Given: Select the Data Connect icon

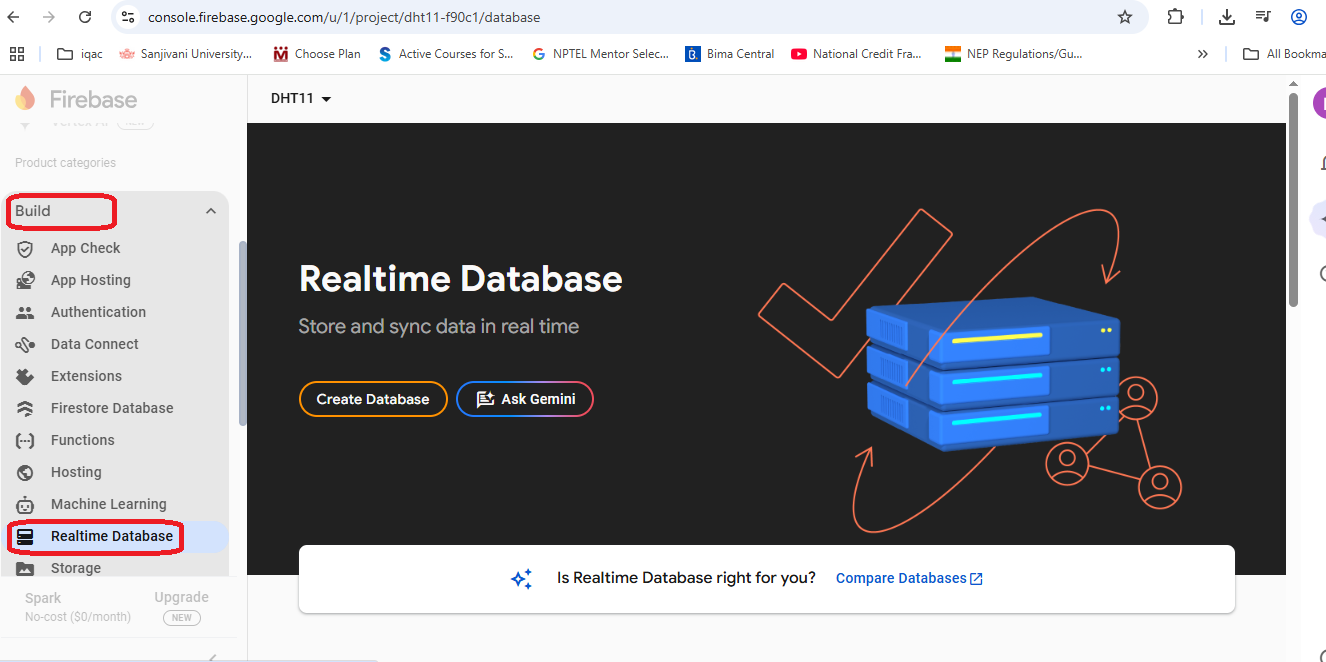Looking at the screenshot, I should click(25, 344).
